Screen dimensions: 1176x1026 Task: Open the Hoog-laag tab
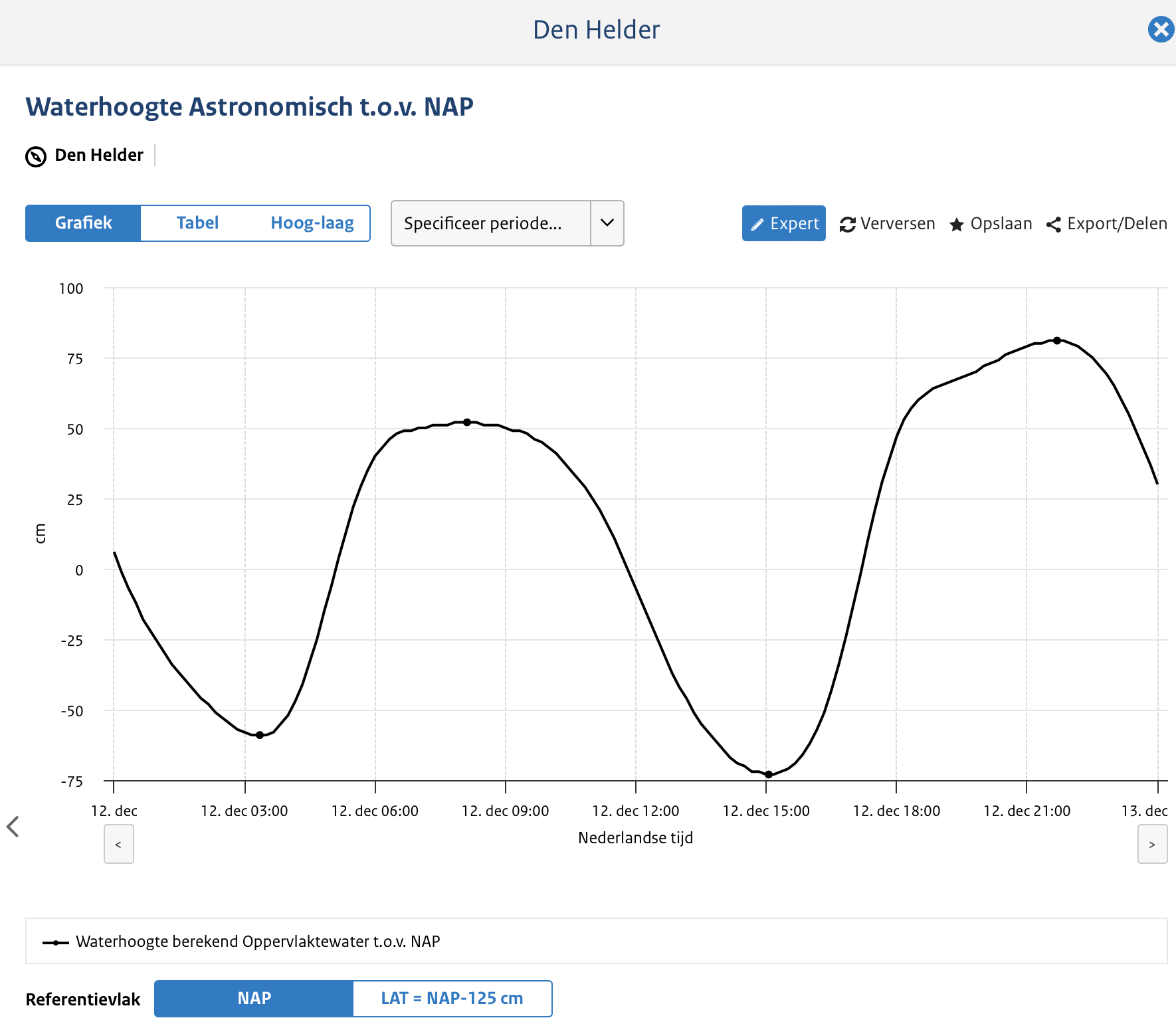(x=312, y=223)
